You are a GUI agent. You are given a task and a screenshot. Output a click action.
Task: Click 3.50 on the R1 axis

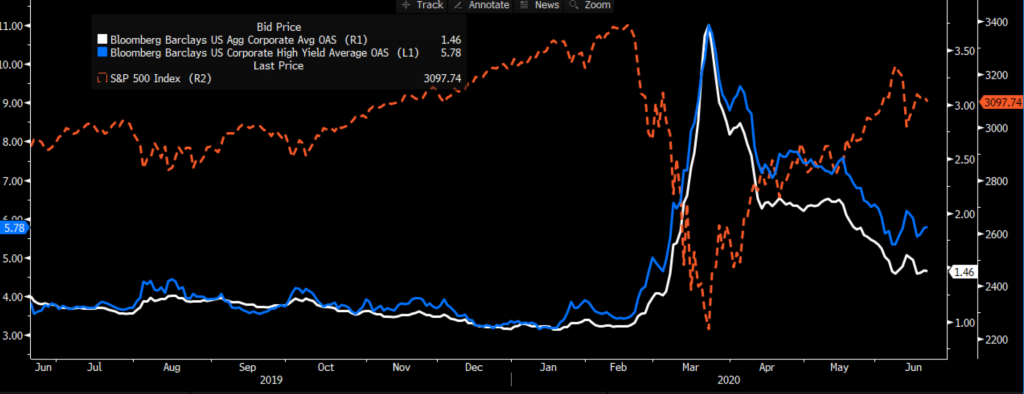coord(965,50)
